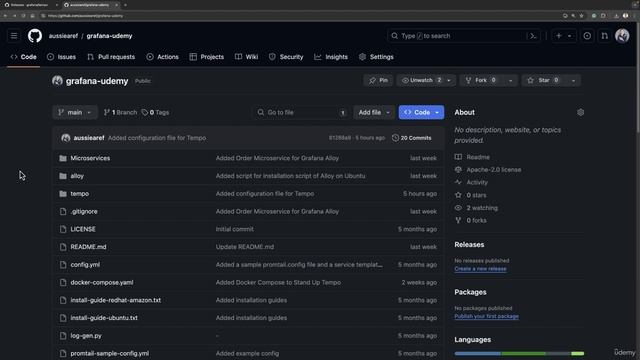Viewport: 640px width, 360px height.
Task: Open the Security tab
Action: click(x=286, y=57)
